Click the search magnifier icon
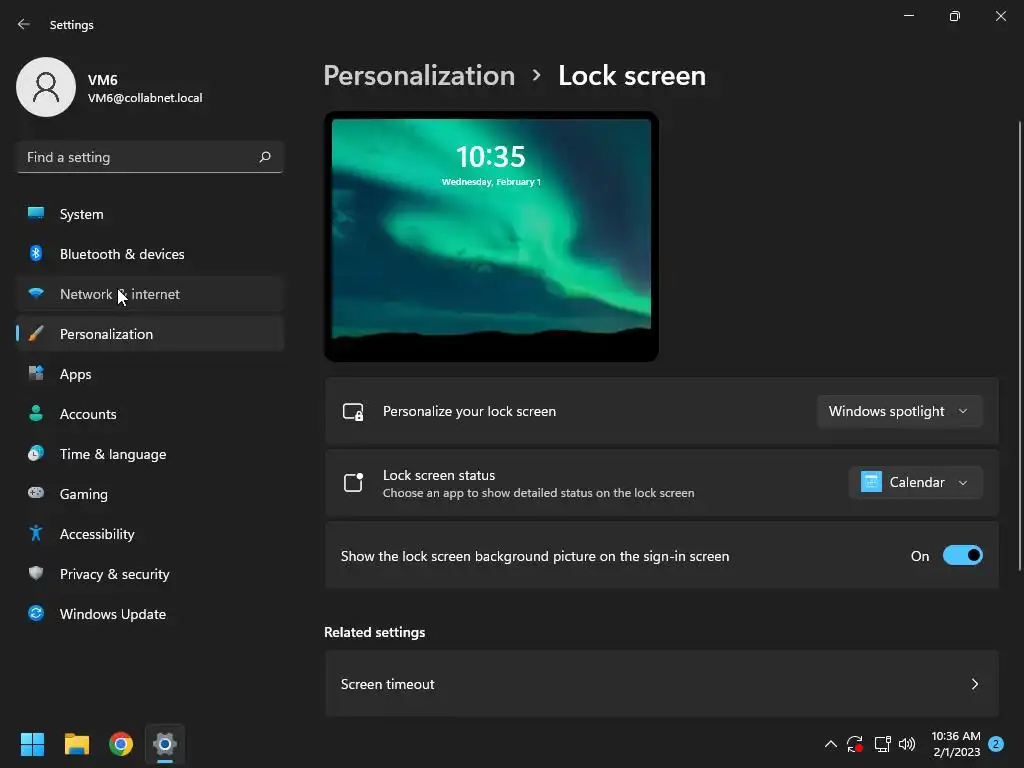 click(x=264, y=157)
